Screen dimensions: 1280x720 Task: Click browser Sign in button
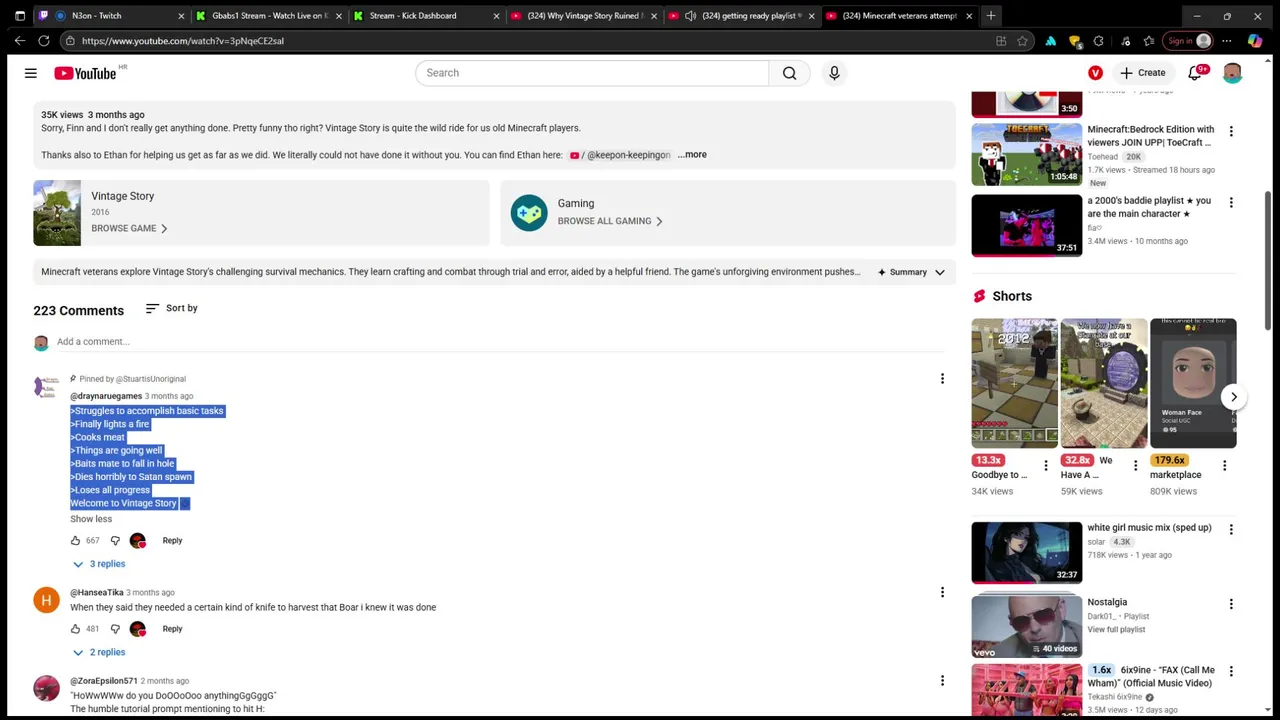tap(1189, 41)
